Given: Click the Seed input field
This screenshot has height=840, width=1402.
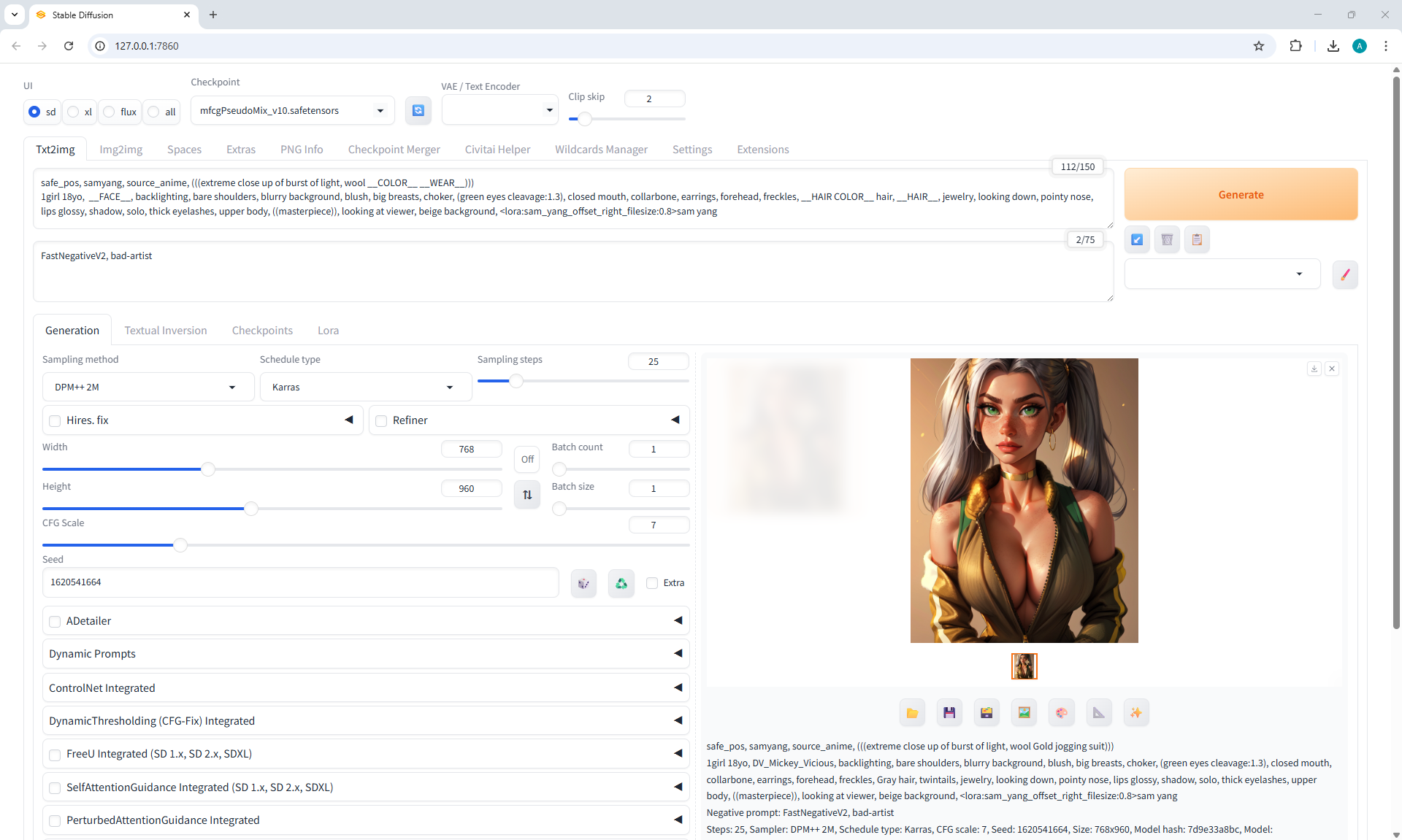Looking at the screenshot, I should coord(300,582).
